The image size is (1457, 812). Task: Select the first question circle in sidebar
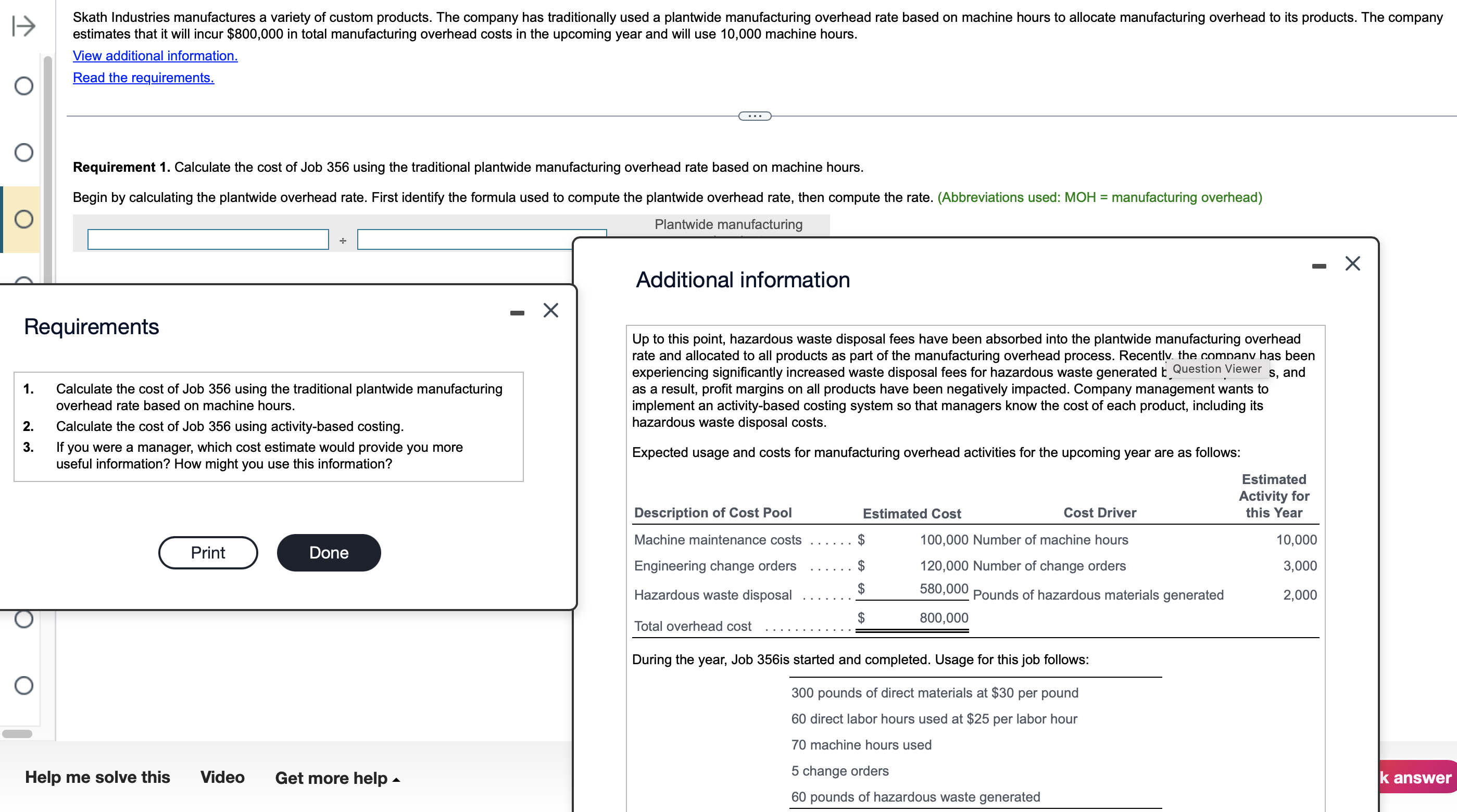tap(24, 86)
